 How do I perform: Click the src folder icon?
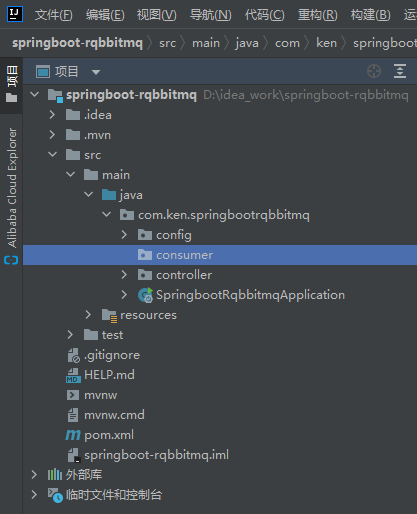(73, 155)
